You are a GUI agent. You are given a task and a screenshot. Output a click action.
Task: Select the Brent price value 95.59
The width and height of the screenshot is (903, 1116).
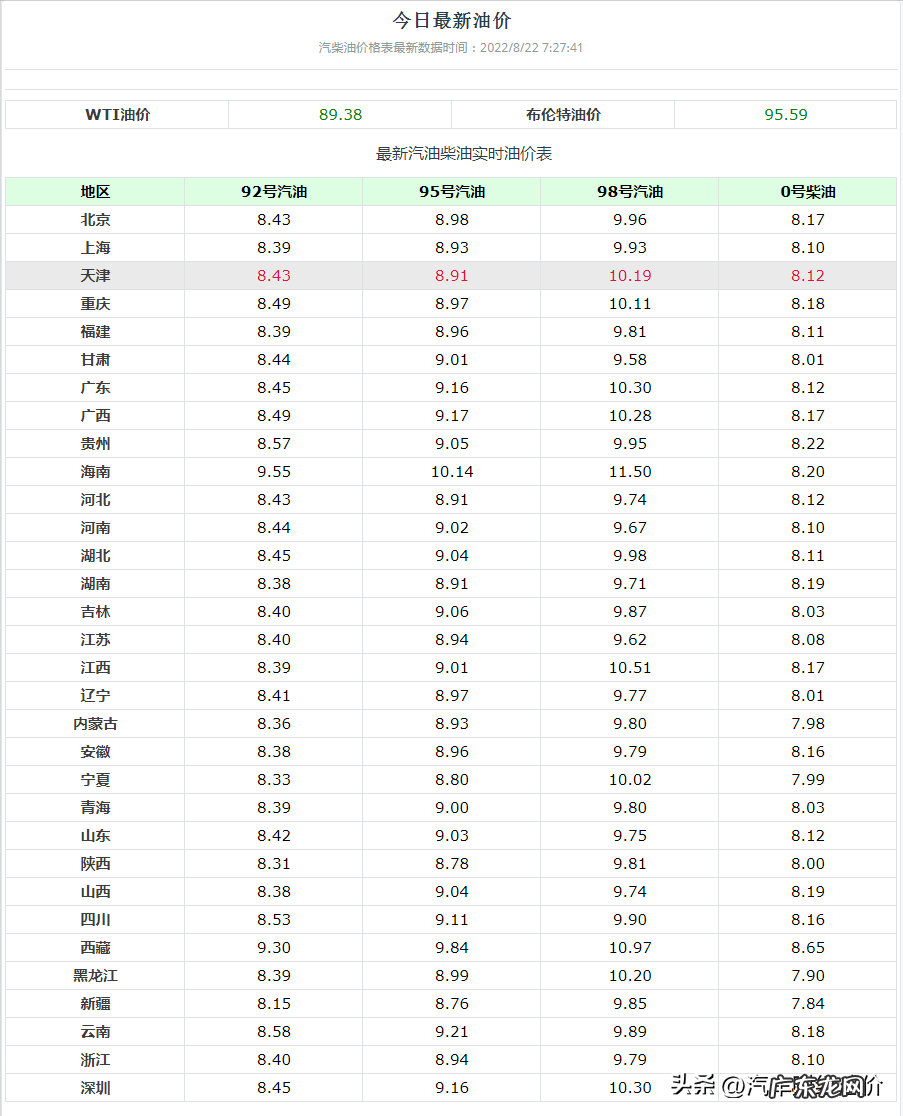[786, 115]
